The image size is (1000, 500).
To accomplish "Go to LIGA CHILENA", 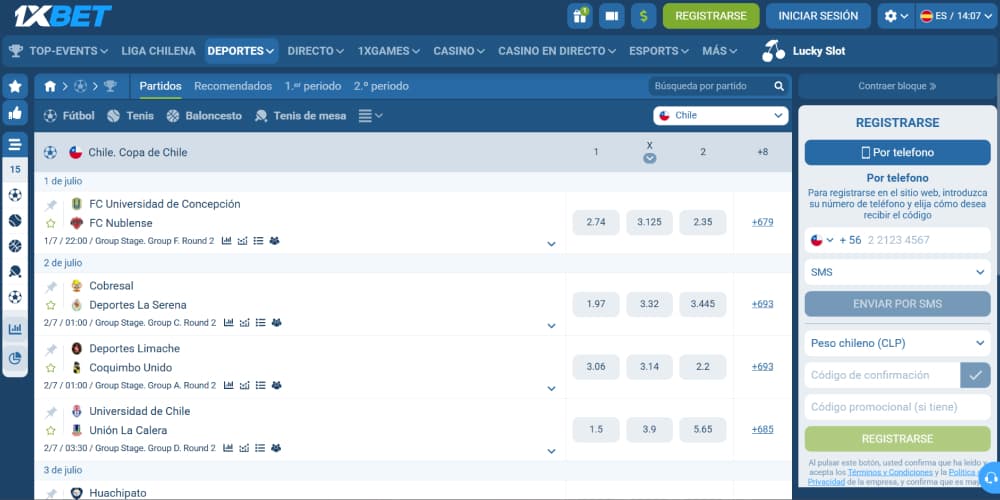I will click(x=158, y=51).
